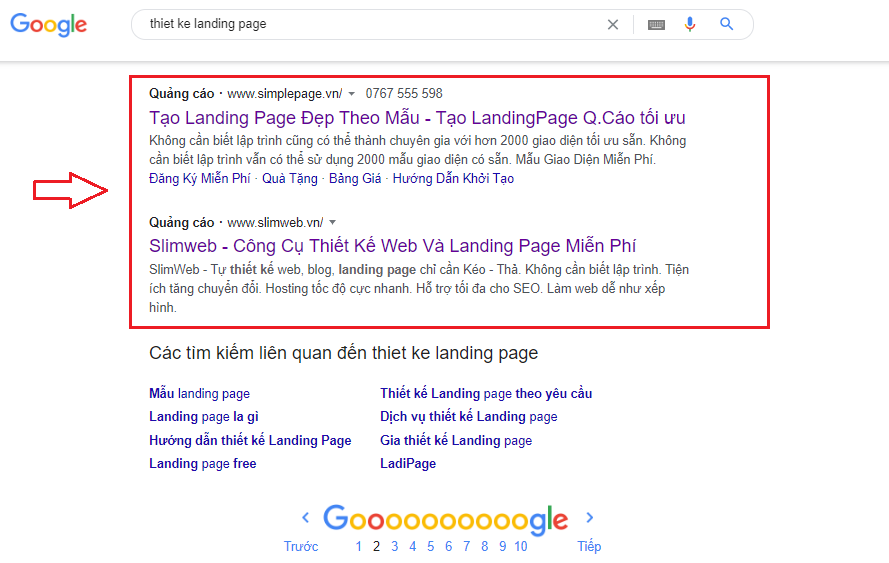The width and height of the screenshot is (889, 563).
Task: Click the Tiếp next page link
Action: click(589, 546)
